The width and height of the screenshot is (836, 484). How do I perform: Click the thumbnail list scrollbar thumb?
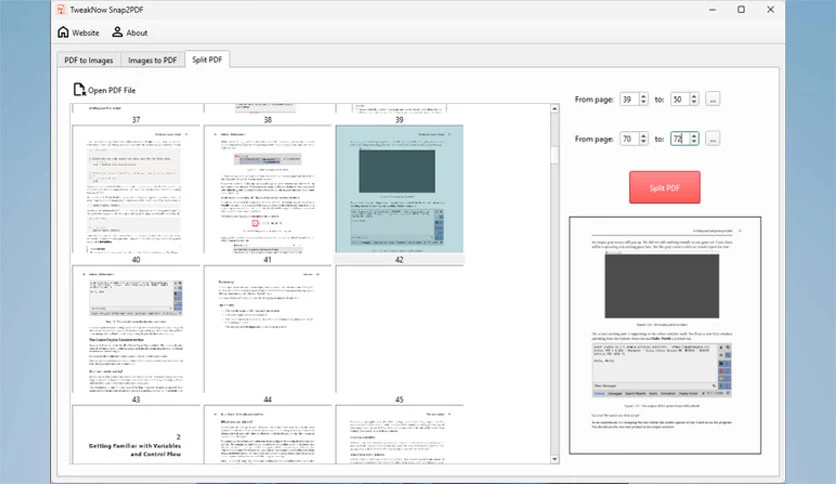pos(554,155)
